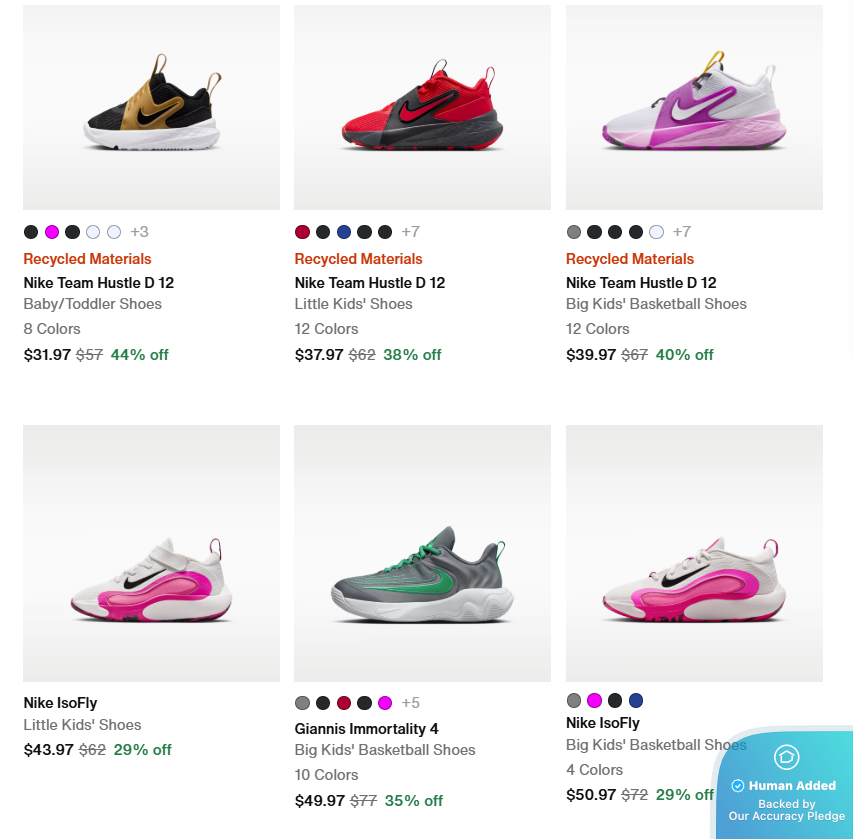Pick the red colorway swatch on Little Kids' Team Hustle
The height and width of the screenshot is (839, 853).
point(301,231)
